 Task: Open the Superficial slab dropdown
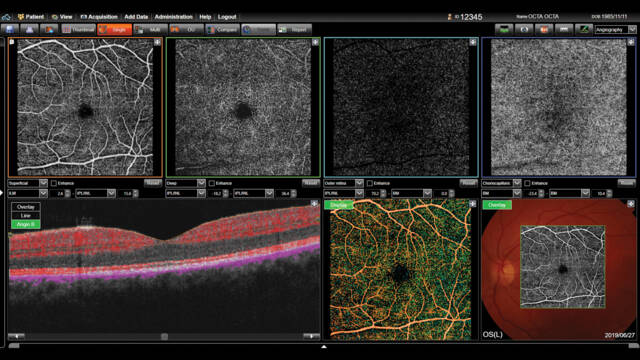[27, 183]
